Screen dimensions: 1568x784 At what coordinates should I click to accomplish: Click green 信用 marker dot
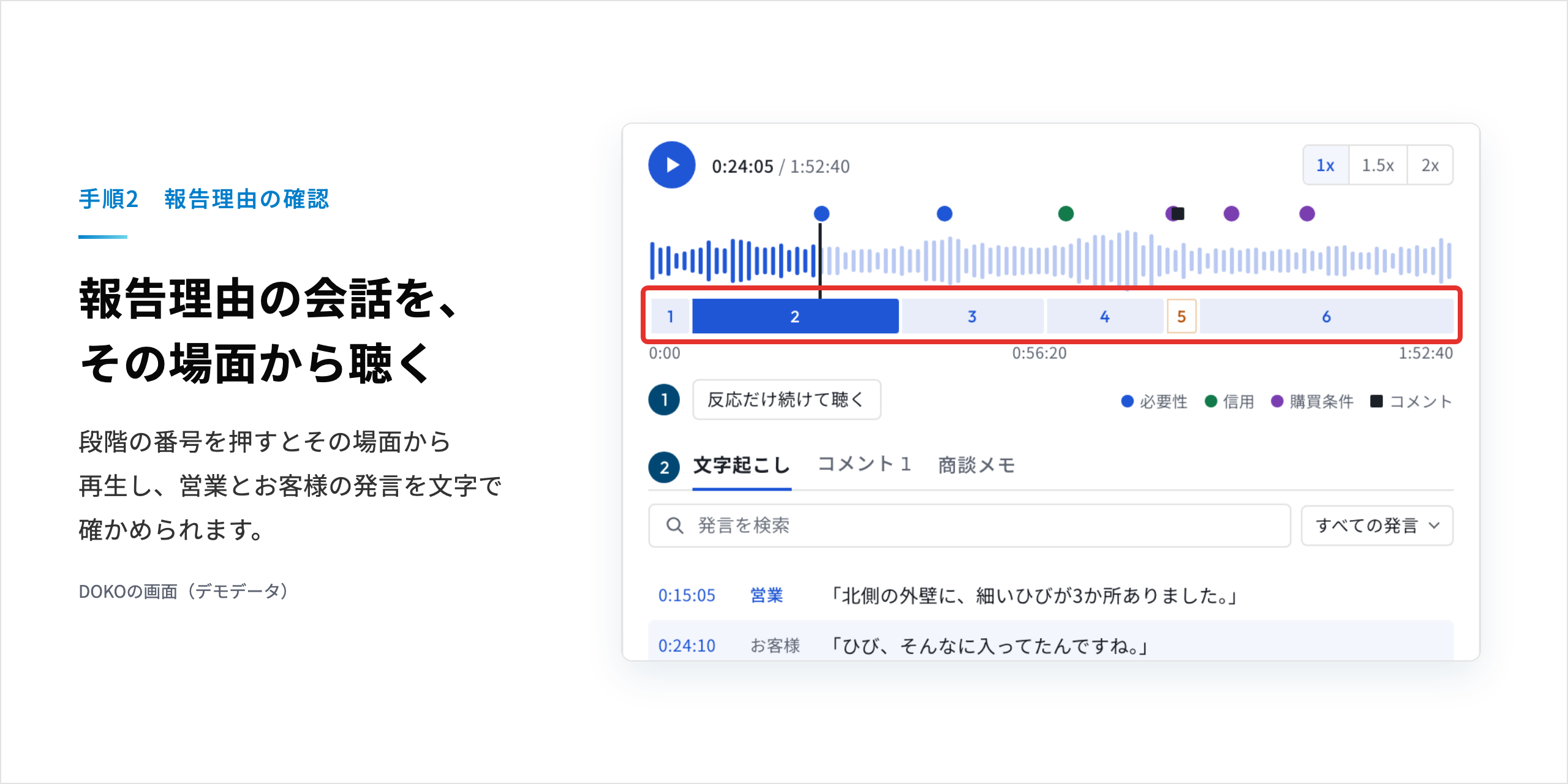[1066, 214]
